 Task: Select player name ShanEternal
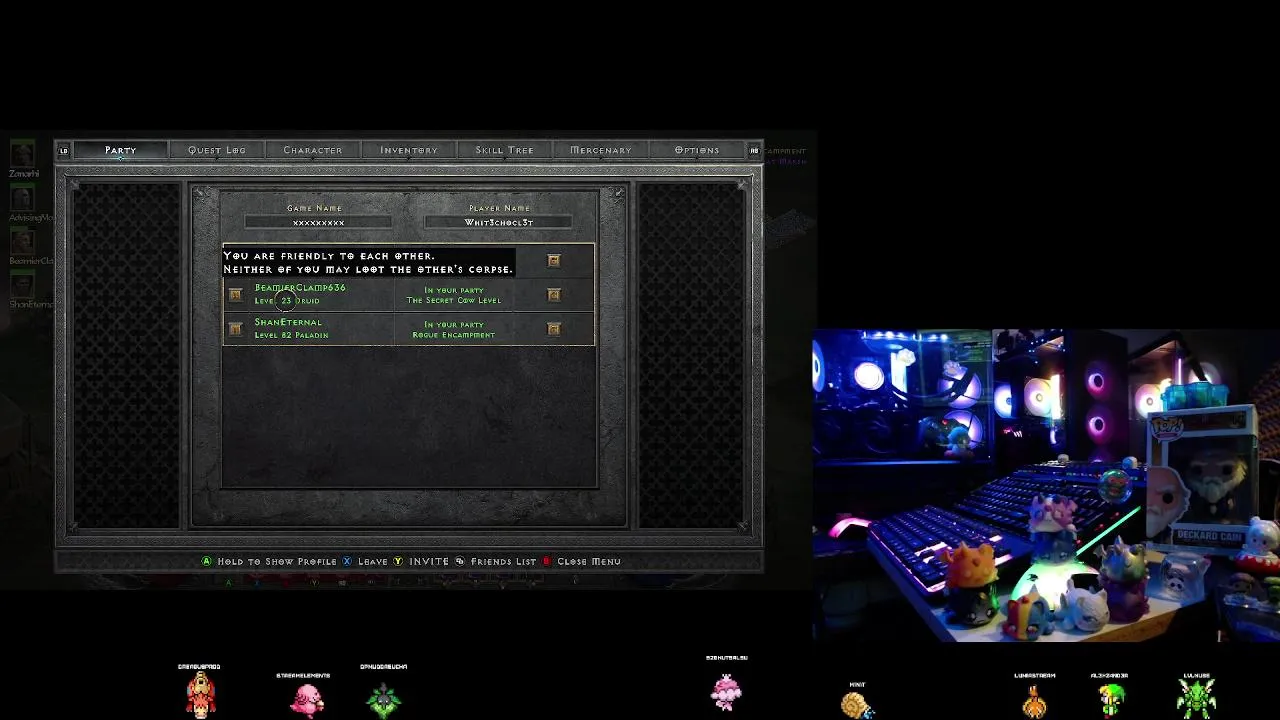coord(288,323)
